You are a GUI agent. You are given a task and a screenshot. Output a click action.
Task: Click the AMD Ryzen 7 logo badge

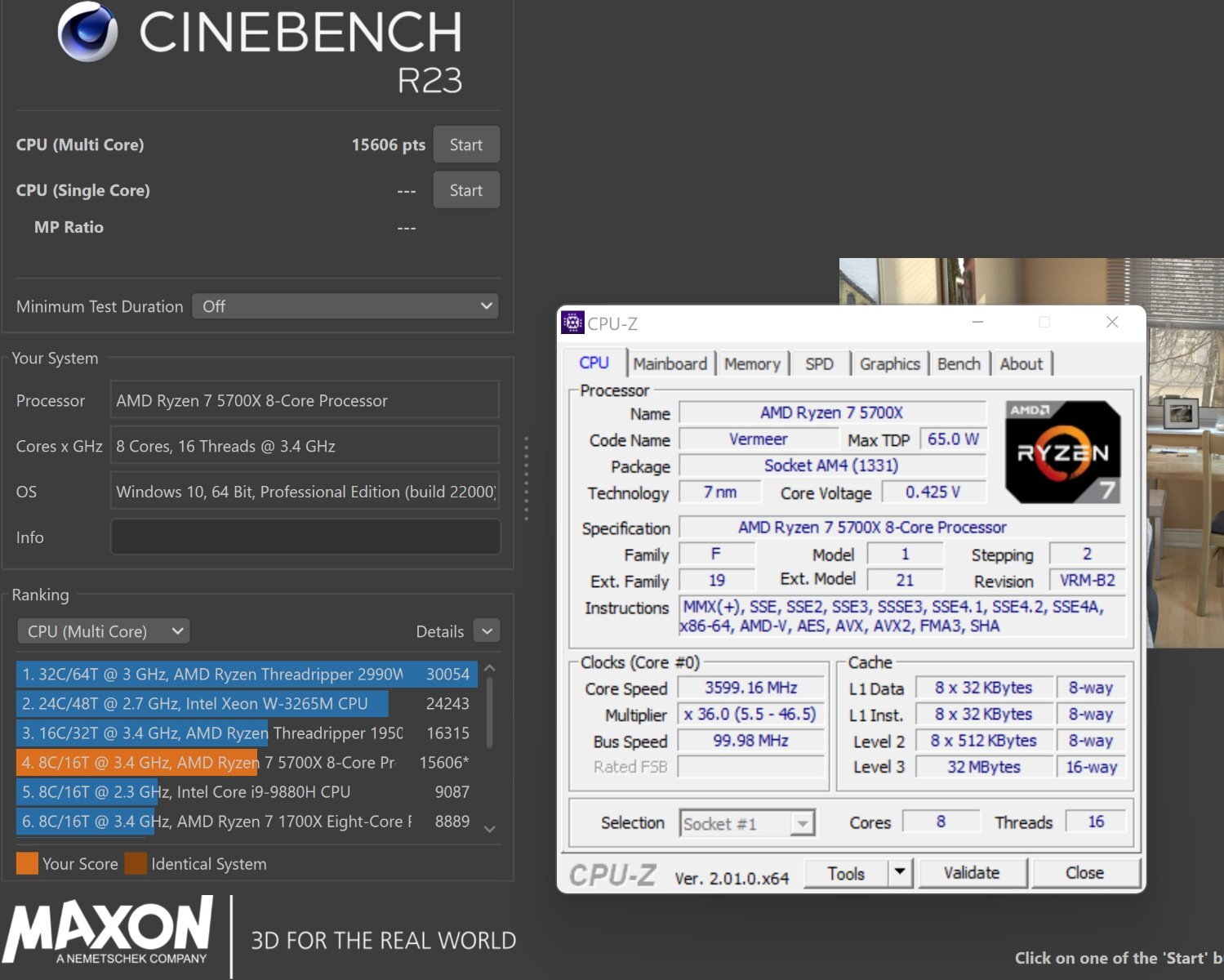click(x=1062, y=452)
